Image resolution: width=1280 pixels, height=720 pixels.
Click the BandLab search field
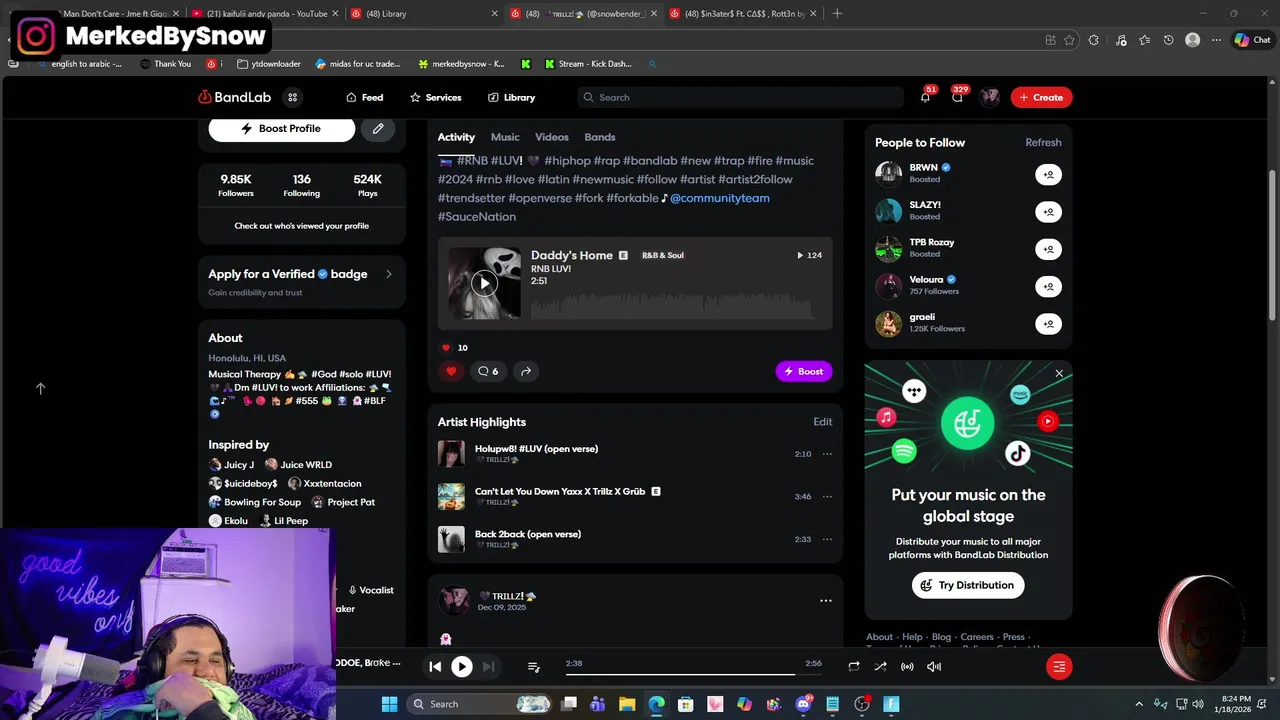coord(741,97)
